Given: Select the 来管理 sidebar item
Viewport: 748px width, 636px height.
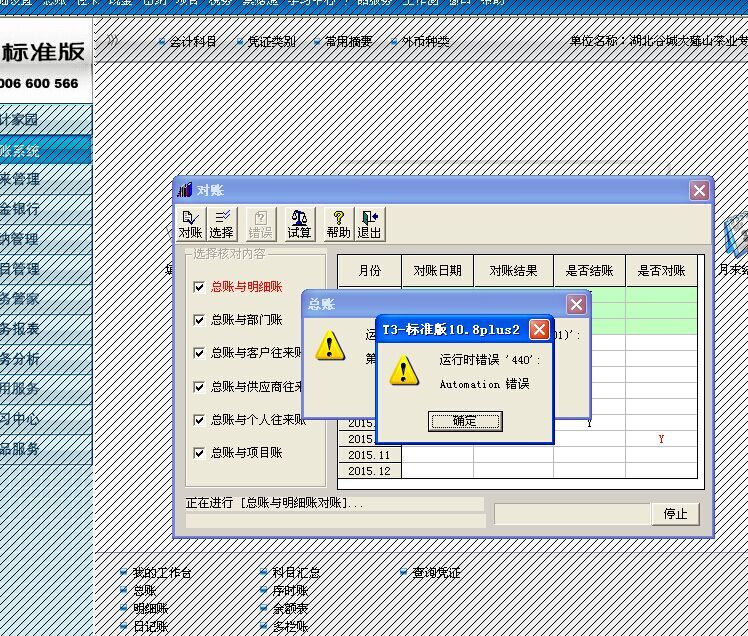Looking at the screenshot, I should (x=46, y=179).
